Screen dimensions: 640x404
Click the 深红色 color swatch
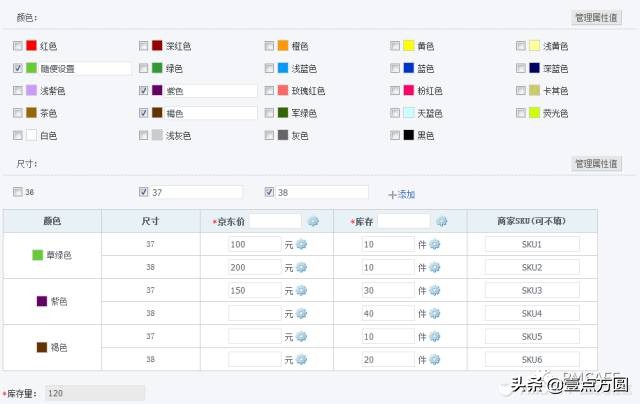pyautogui.click(x=157, y=45)
